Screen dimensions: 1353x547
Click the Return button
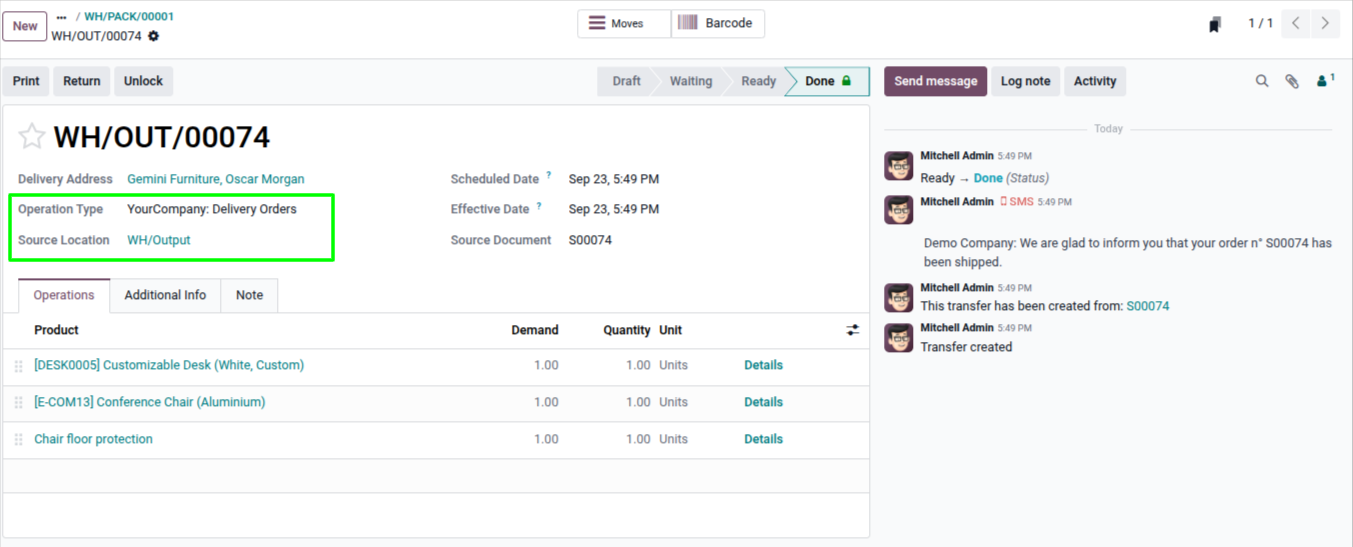coord(82,81)
